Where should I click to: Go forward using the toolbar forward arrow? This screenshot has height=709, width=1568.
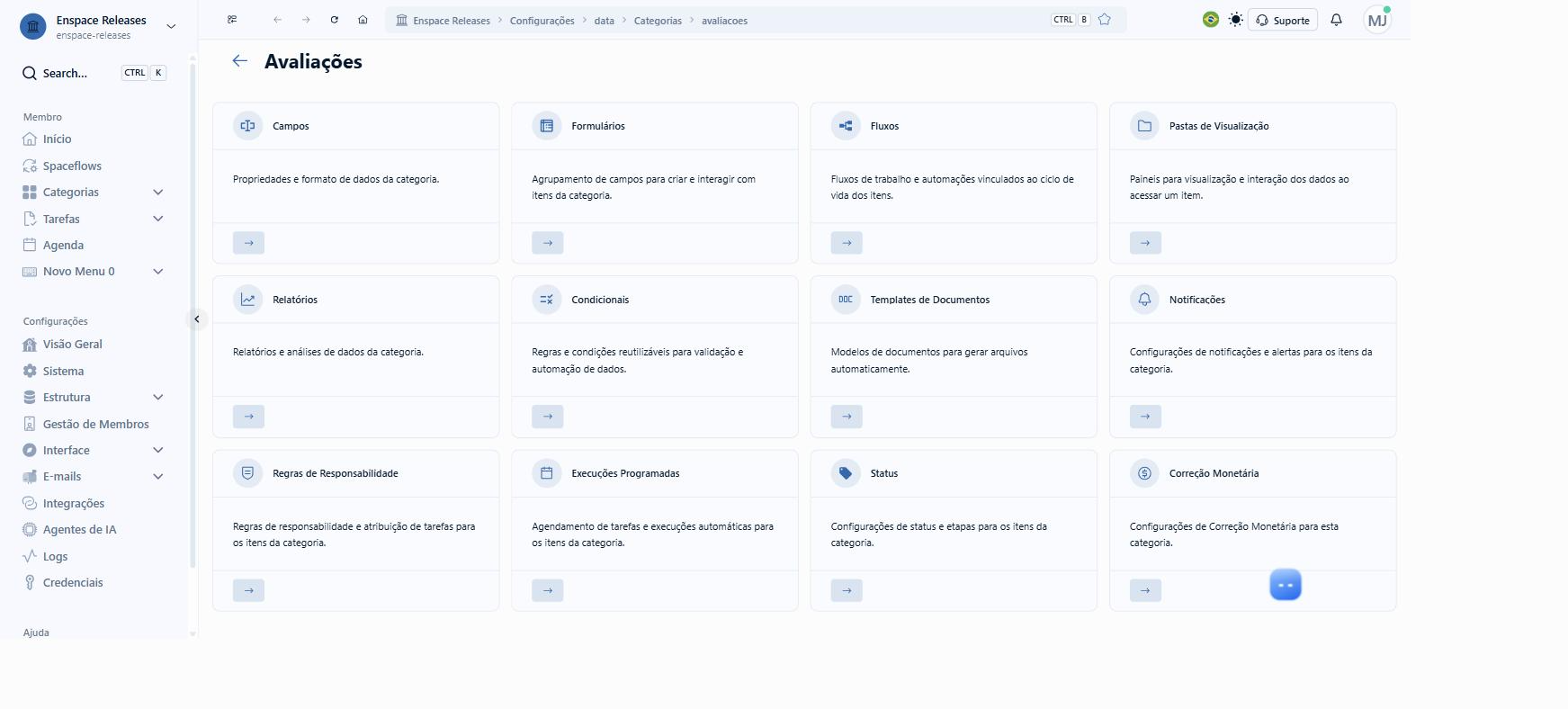pos(306,20)
